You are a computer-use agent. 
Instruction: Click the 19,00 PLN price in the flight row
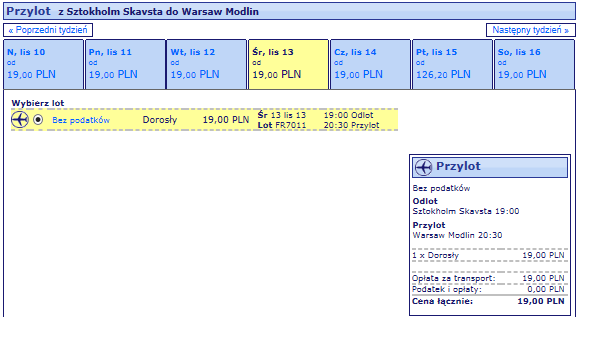226,120
